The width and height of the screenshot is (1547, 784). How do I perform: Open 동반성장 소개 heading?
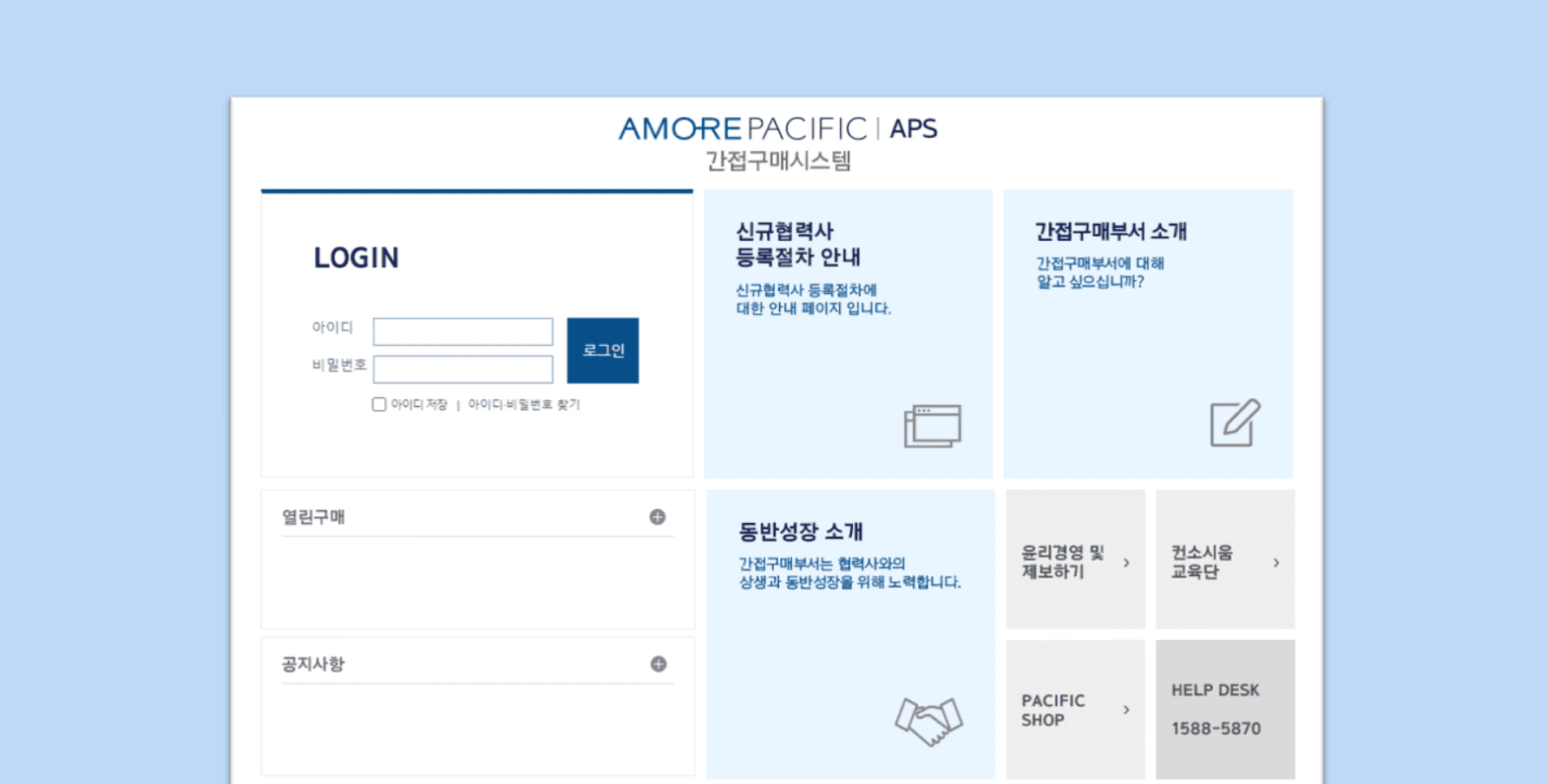801,532
